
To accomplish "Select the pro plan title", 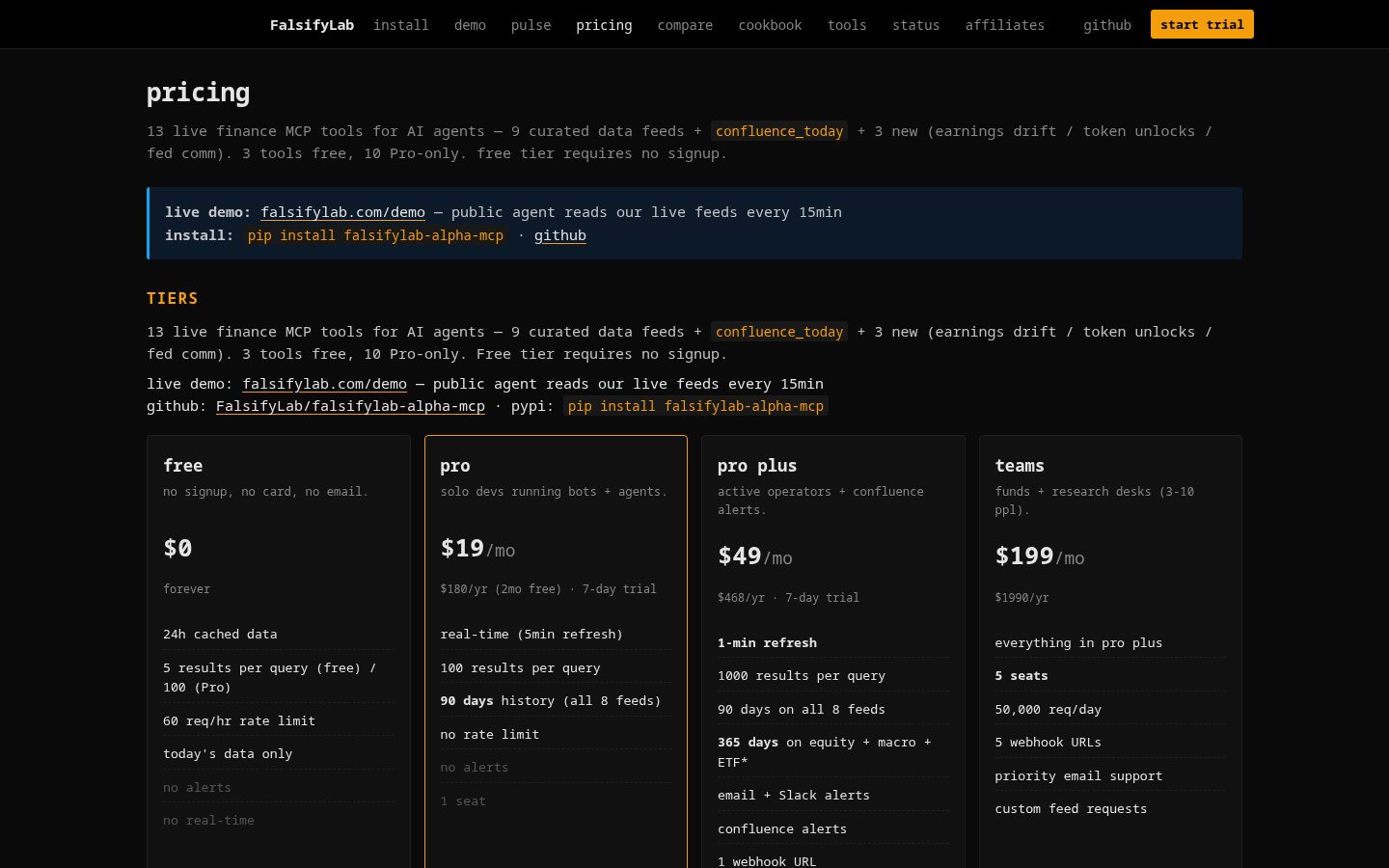I will (x=455, y=466).
